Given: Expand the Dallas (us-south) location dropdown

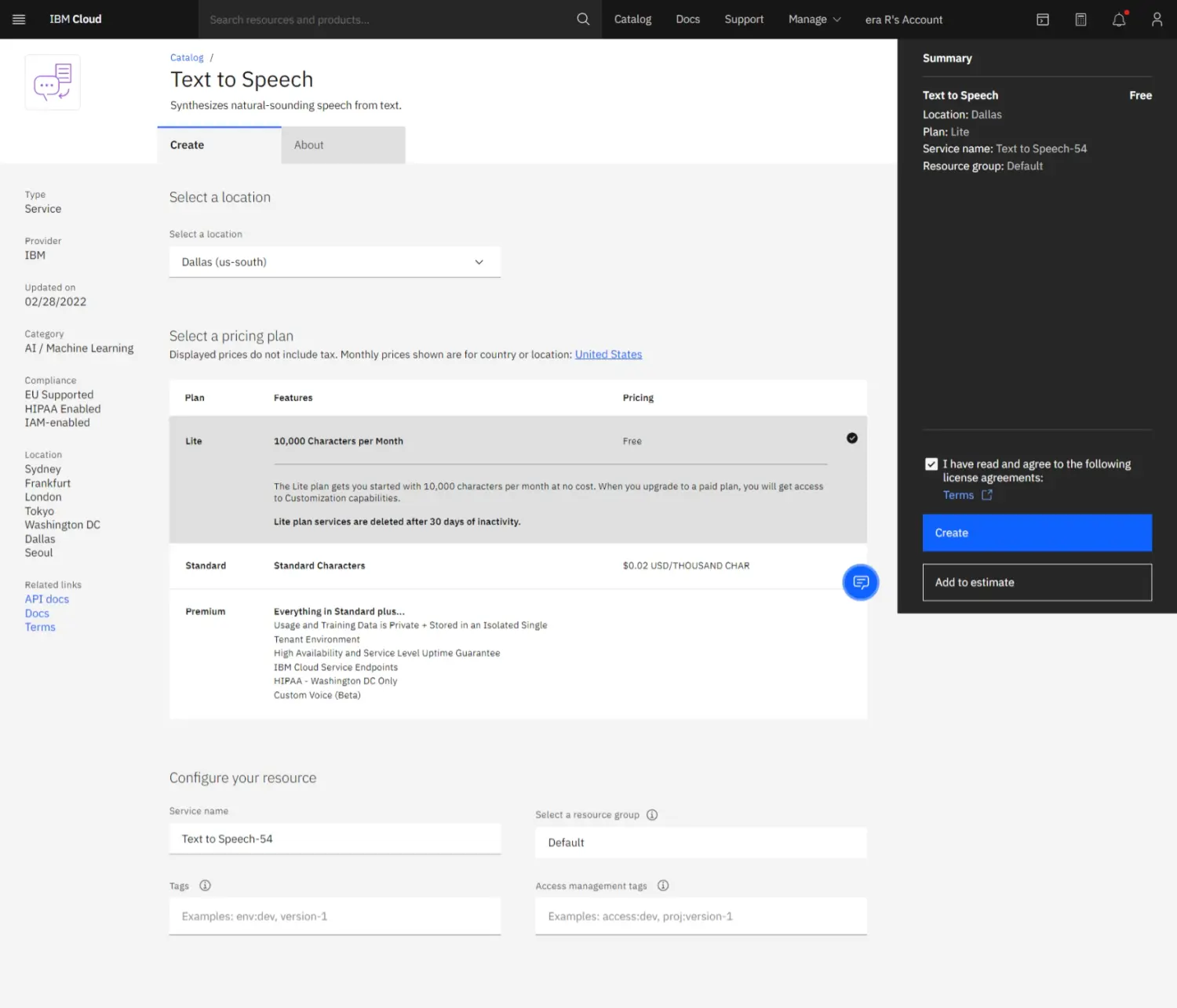Looking at the screenshot, I should click(x=334, y=262).
